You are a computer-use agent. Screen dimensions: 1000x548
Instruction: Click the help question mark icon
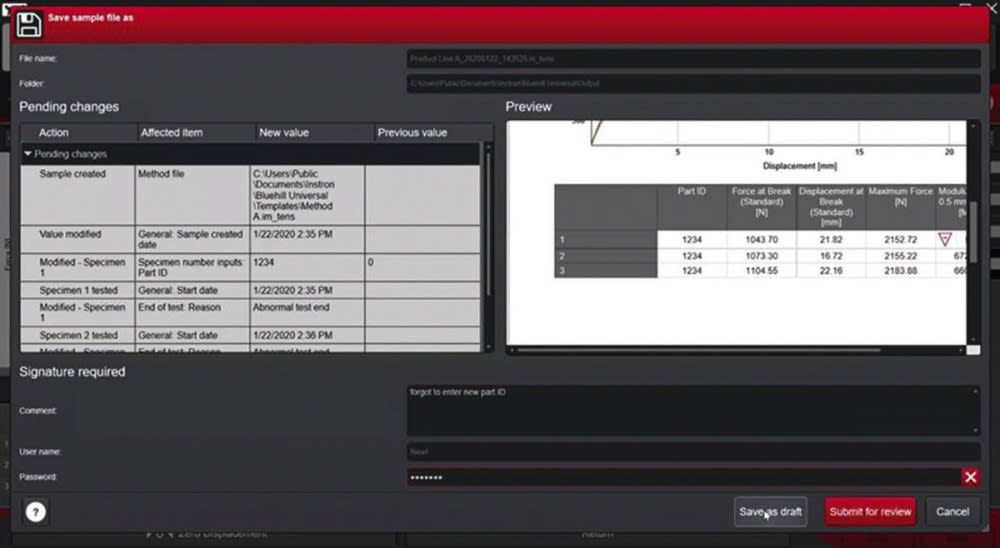pyautogui.click(x=36, y=512)
